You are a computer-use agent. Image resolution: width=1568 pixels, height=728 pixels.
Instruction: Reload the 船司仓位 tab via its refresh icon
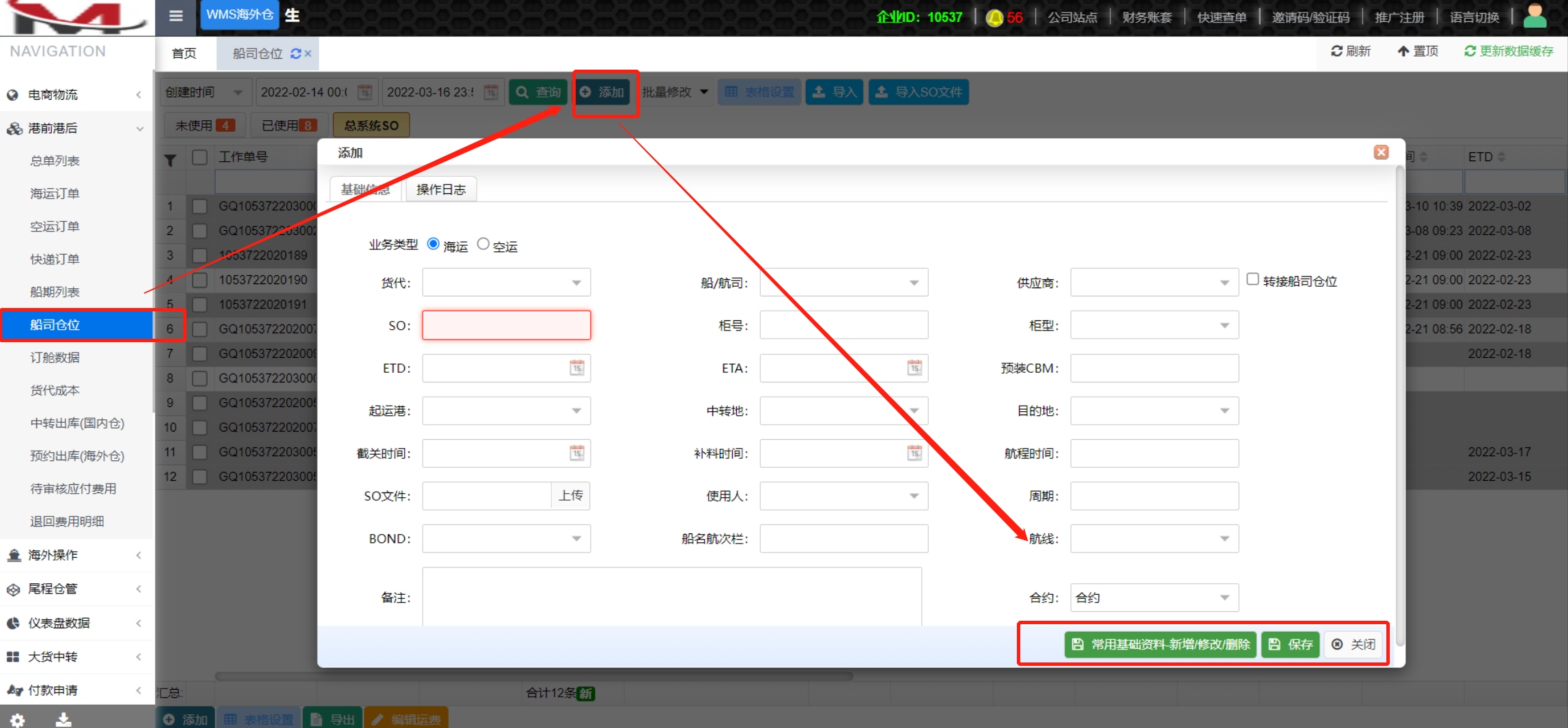296,53
